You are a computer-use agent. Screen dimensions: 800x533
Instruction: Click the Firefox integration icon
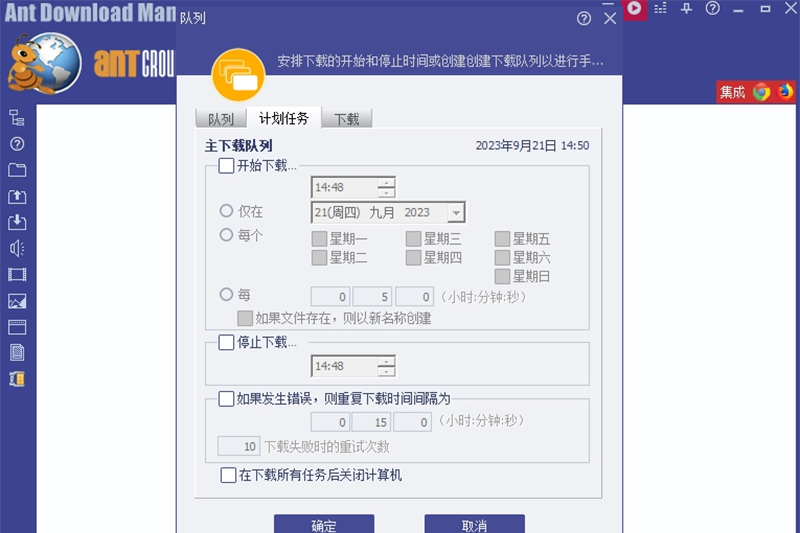point(785,92)
